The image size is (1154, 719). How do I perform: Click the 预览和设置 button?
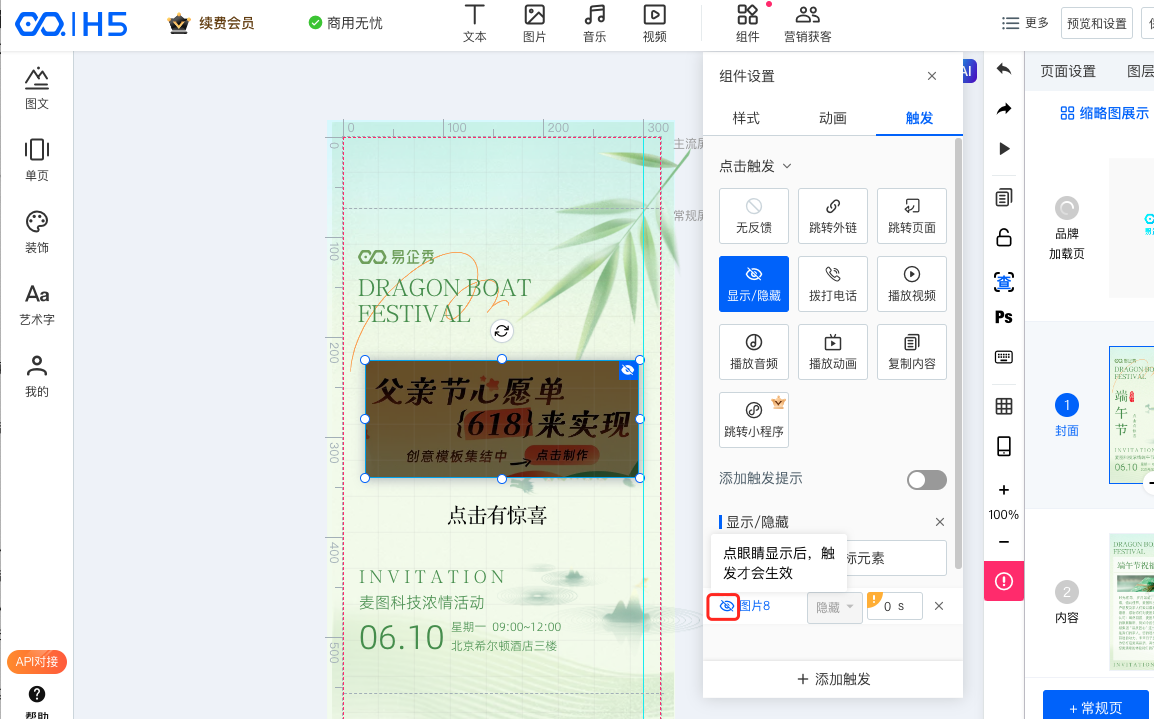pyautogui.click(x=1097, y=23)
